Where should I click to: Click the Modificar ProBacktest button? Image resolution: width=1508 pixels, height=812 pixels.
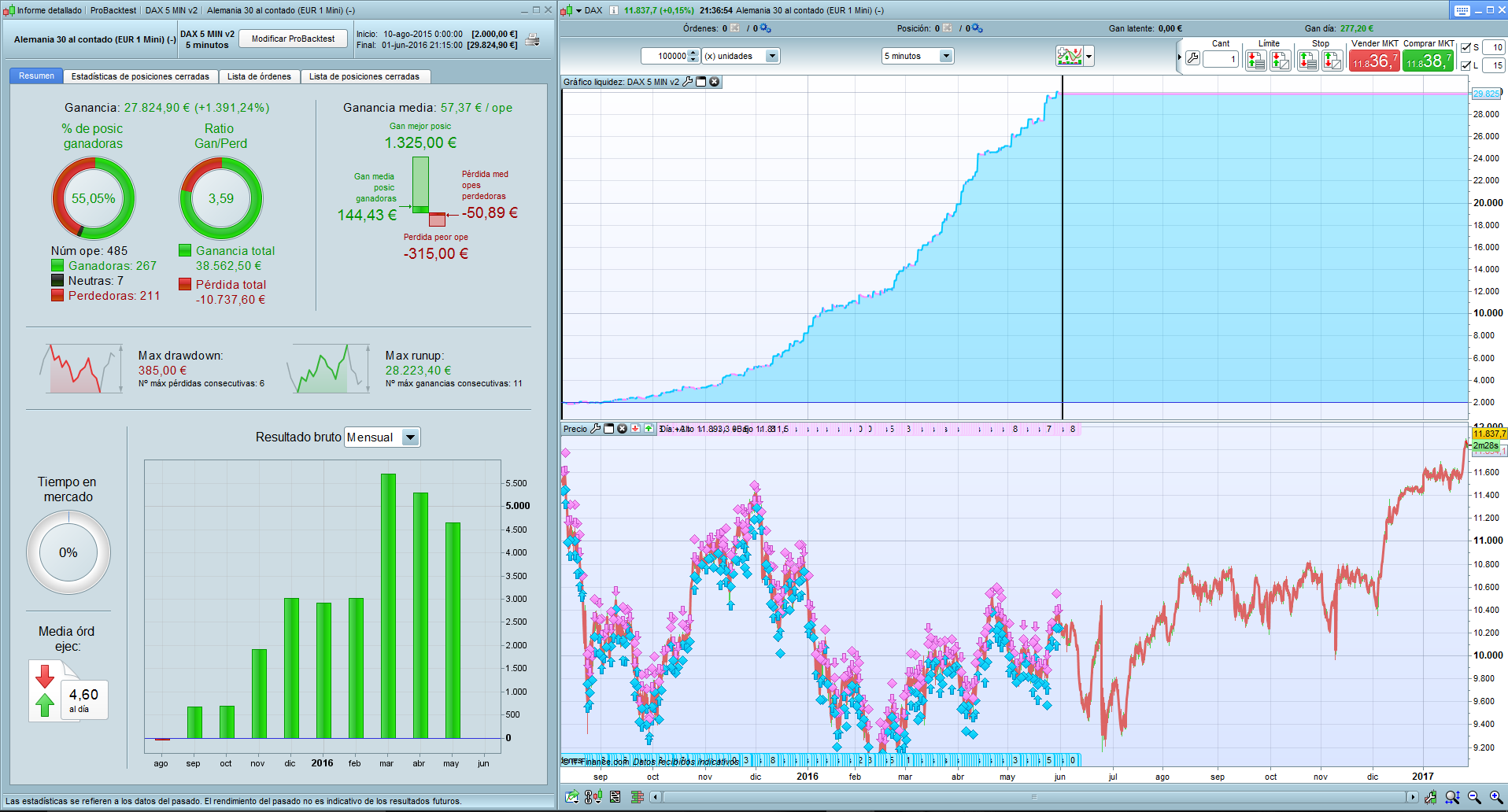(293, 39)
